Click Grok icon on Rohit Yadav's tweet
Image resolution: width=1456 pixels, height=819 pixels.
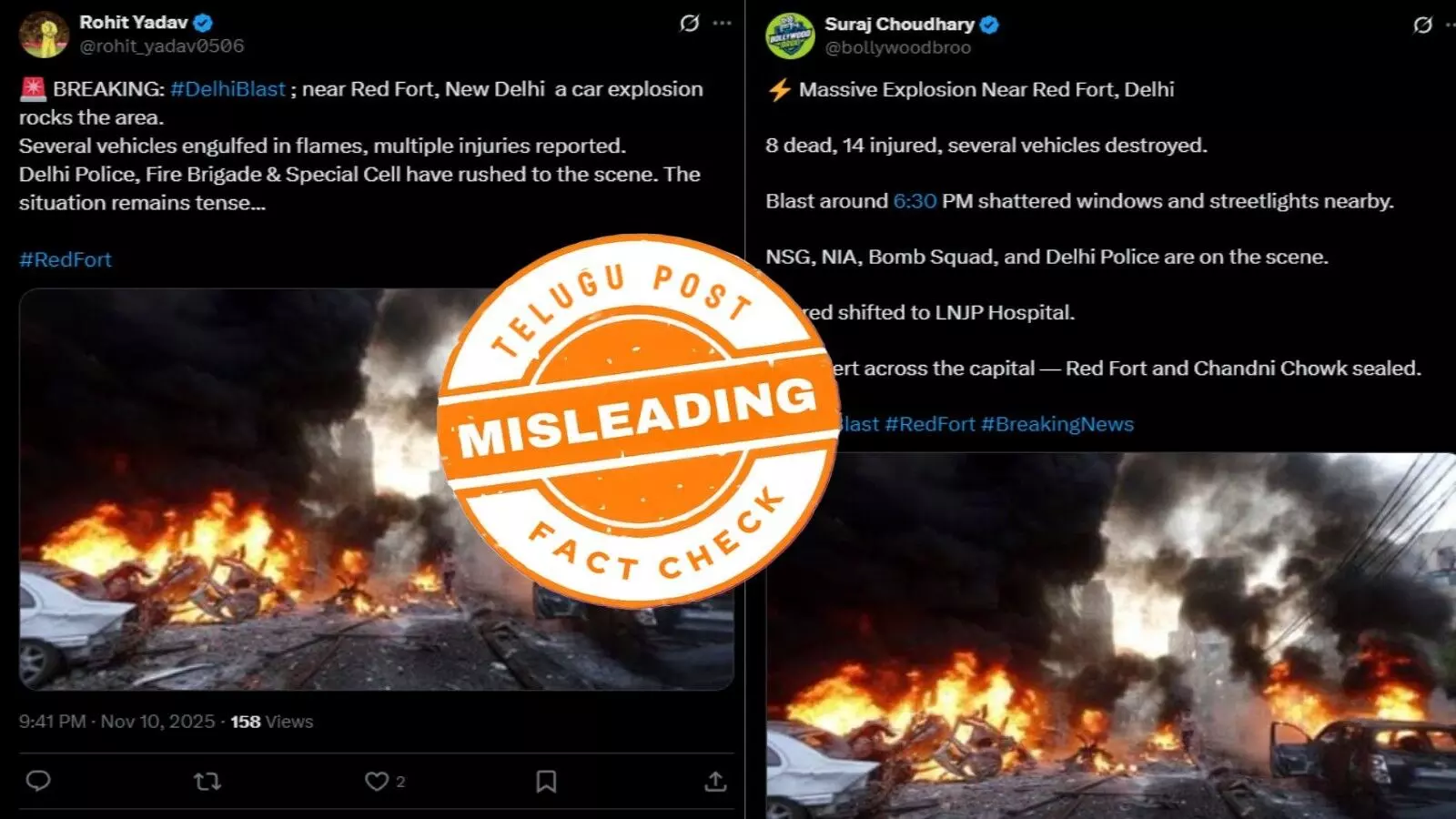pos(690,24)
